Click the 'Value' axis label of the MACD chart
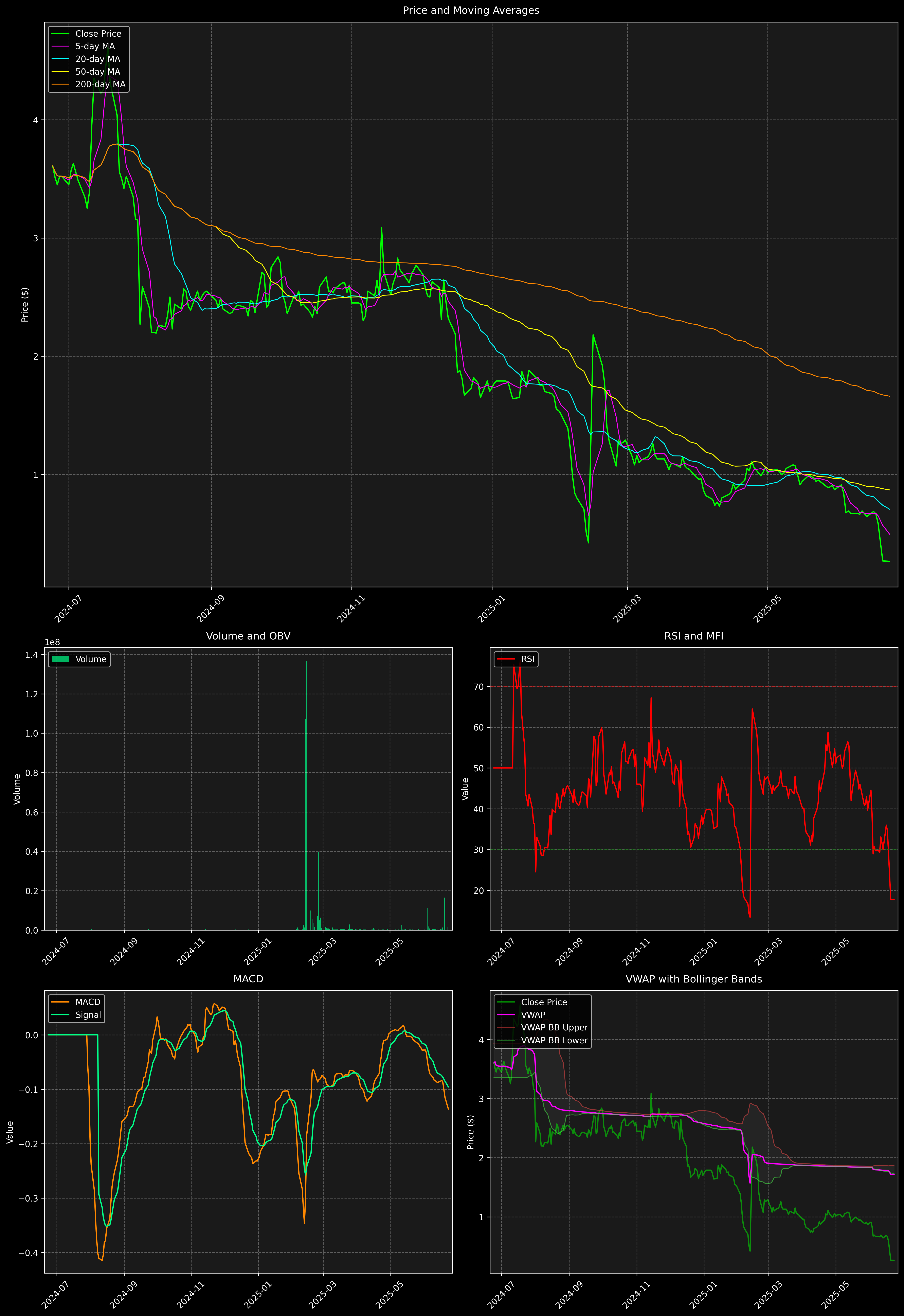The height and width of the screenshot is (1316, 904). coord(10,1132)
